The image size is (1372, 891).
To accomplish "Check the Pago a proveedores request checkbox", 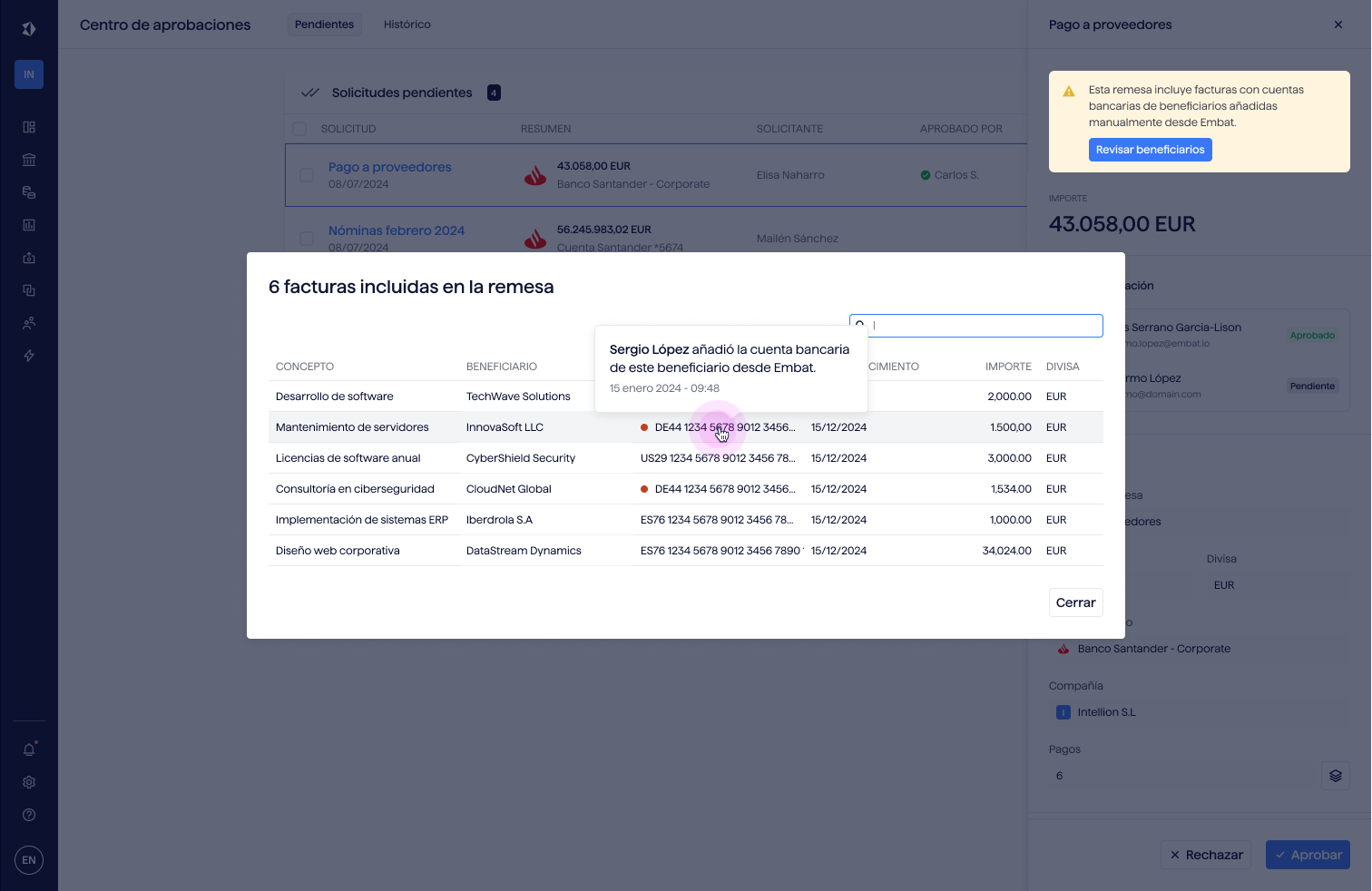I will point(307,175).
